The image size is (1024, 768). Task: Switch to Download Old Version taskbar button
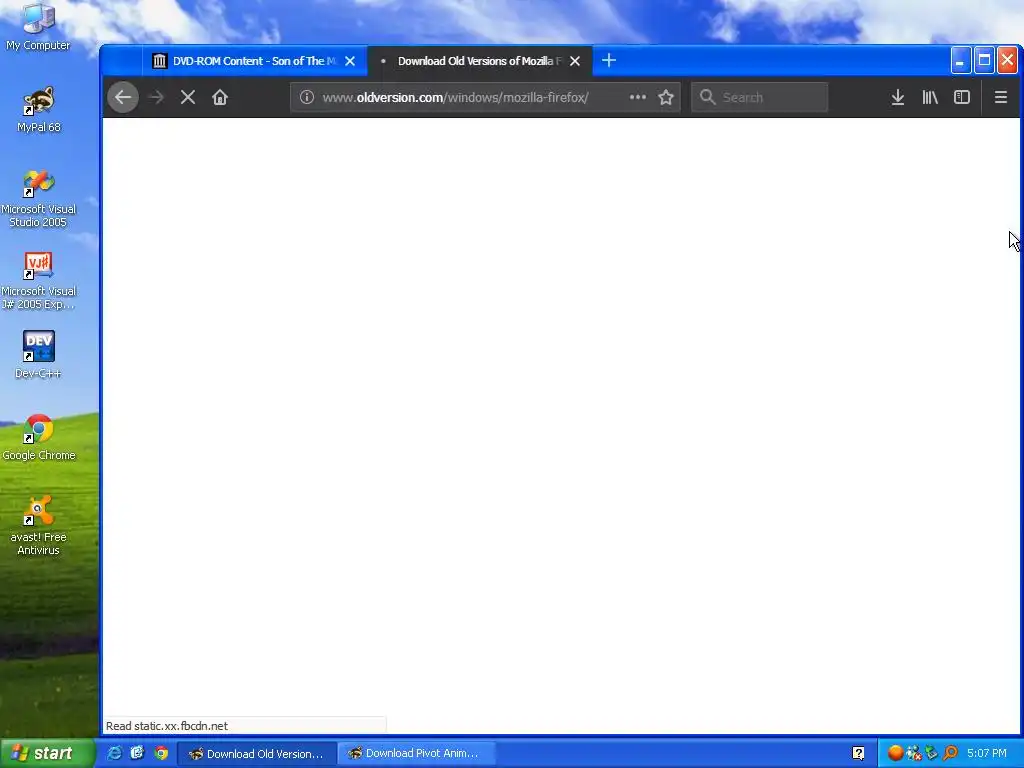[x=257, y=754]
